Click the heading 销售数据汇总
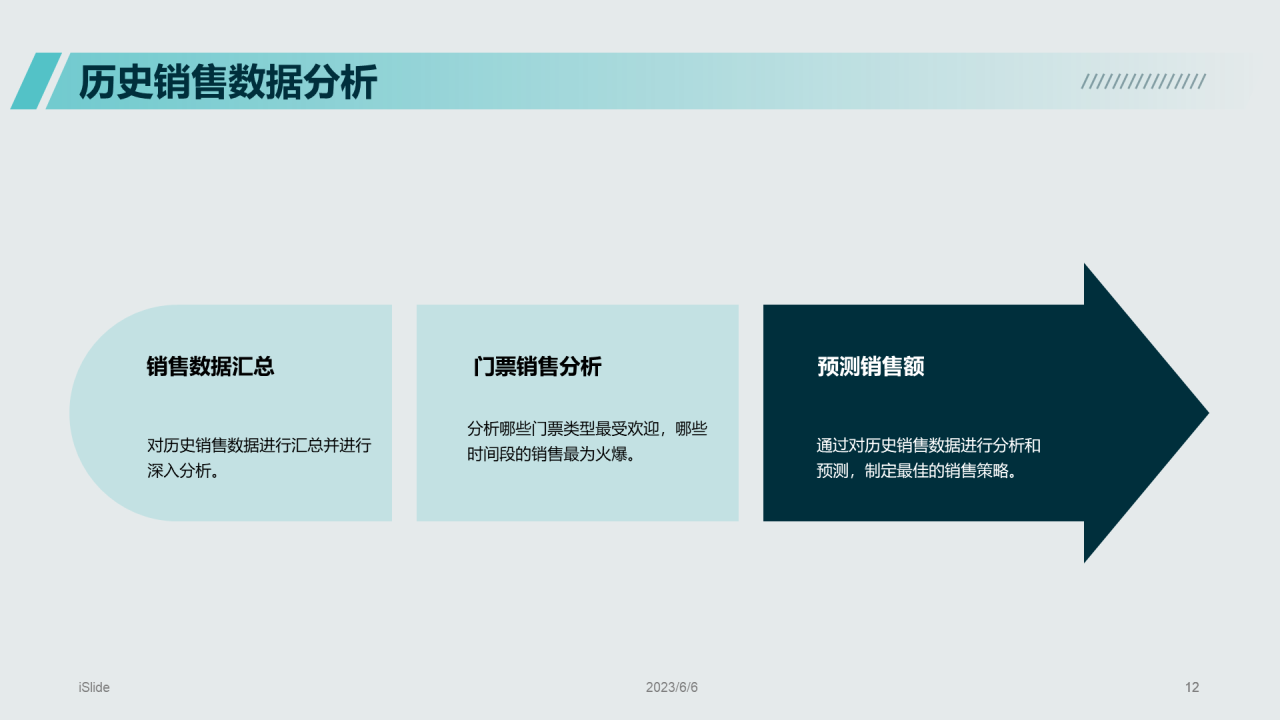The height and width of the screenshot is (720, 1280). click(x=210, y=367)
